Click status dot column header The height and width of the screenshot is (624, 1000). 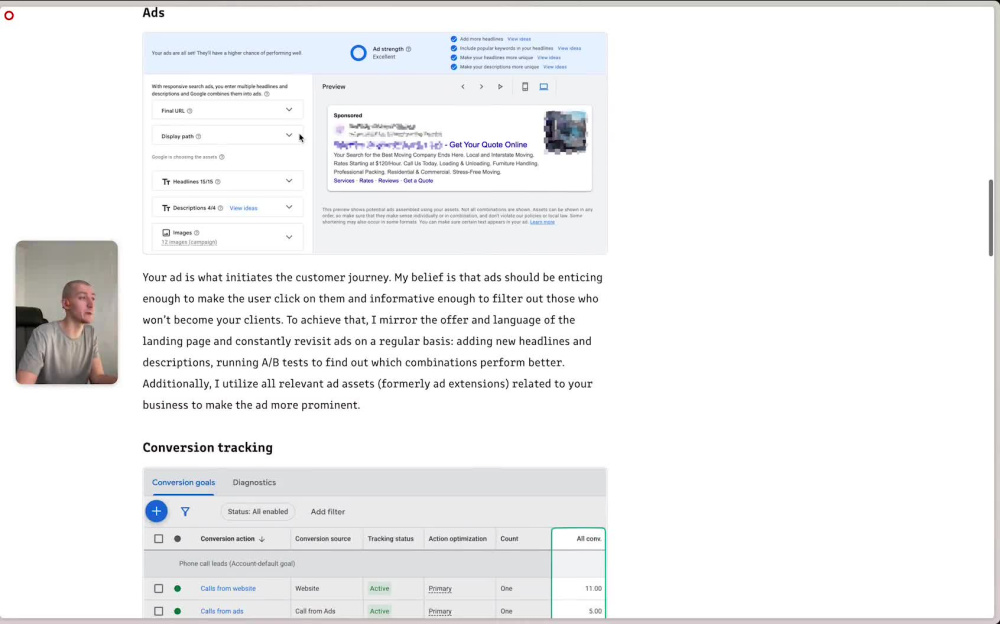177,539
